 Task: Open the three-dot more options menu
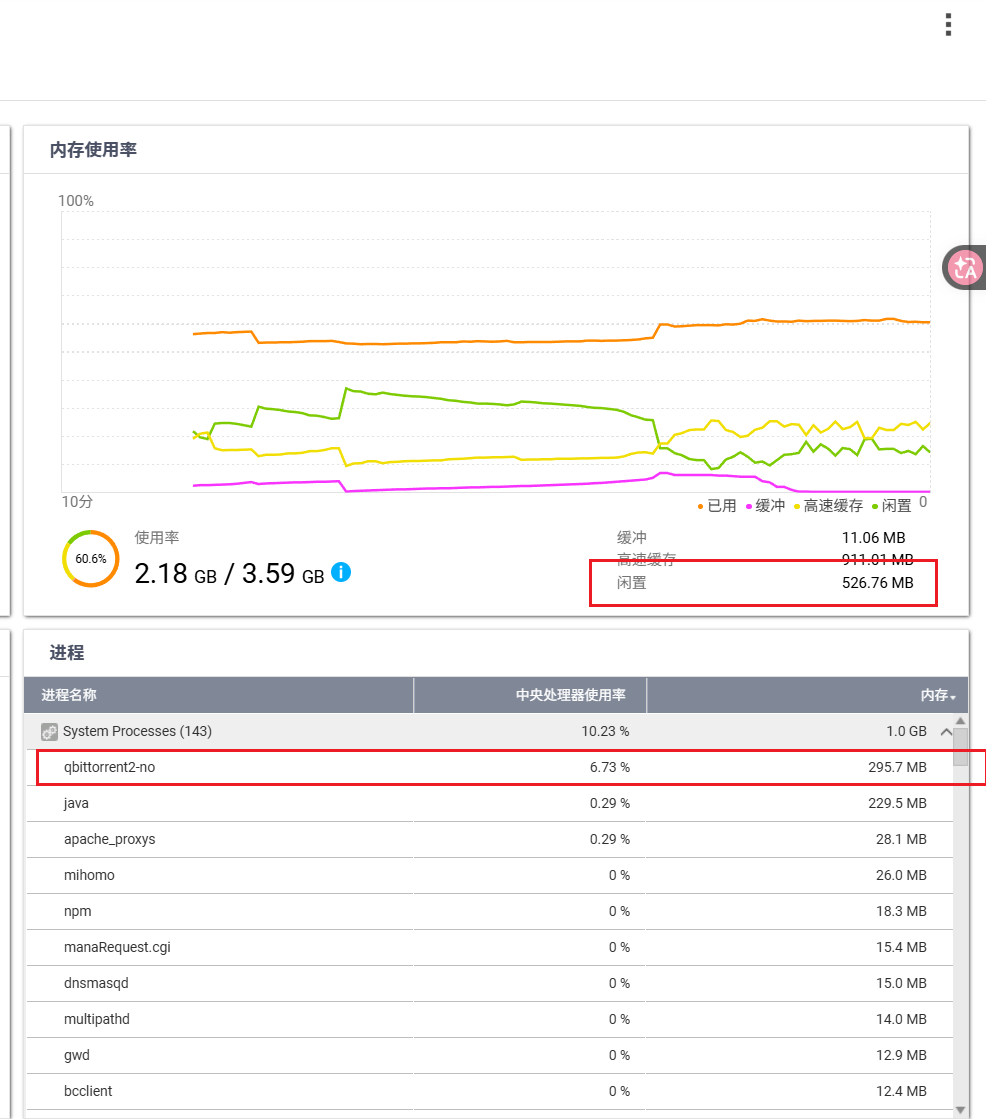[948, 25]
